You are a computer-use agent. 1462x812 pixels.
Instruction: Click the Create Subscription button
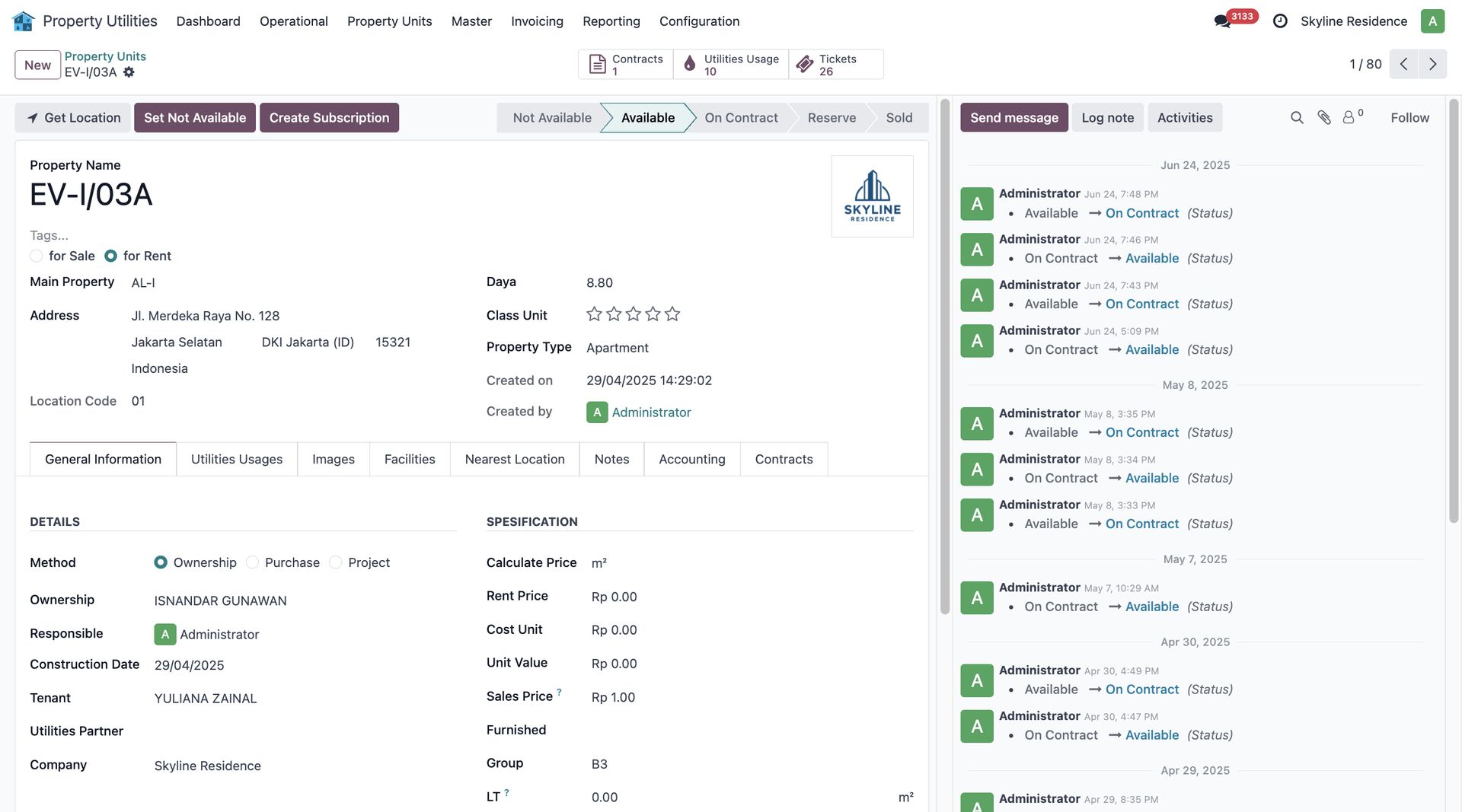coord(329,117)
